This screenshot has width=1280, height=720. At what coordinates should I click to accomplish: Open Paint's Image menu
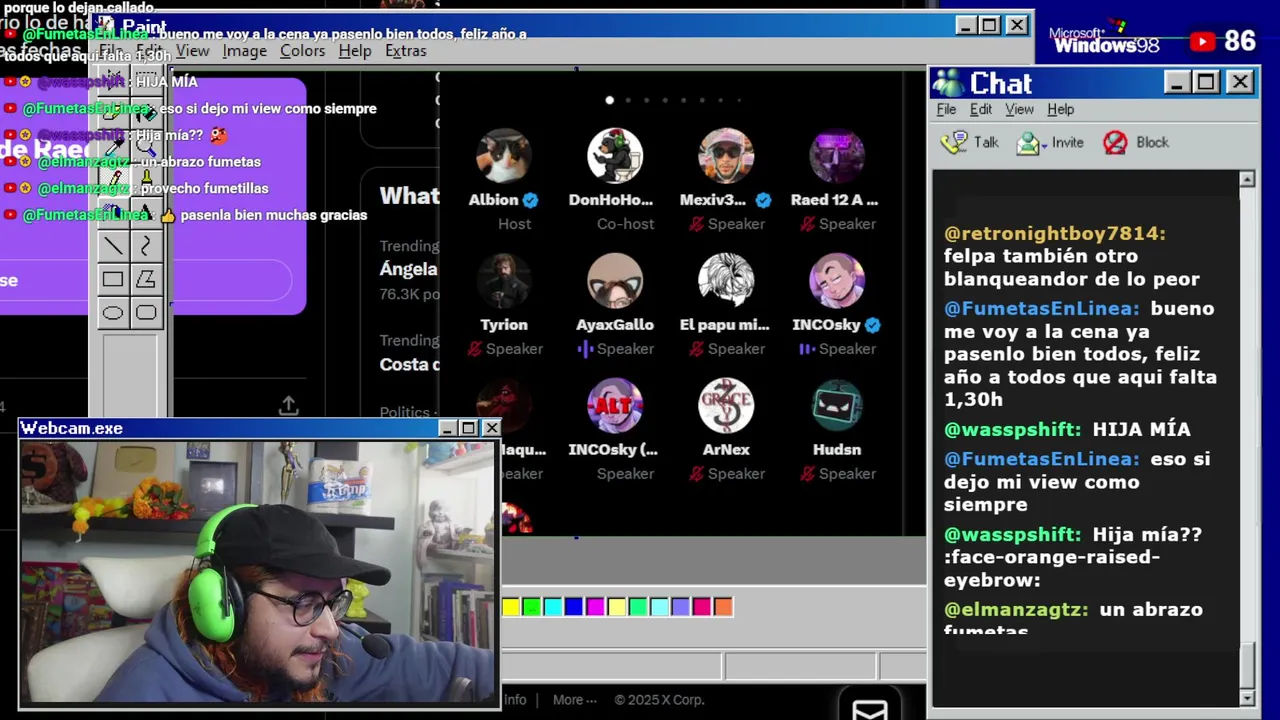pos(245,51)
